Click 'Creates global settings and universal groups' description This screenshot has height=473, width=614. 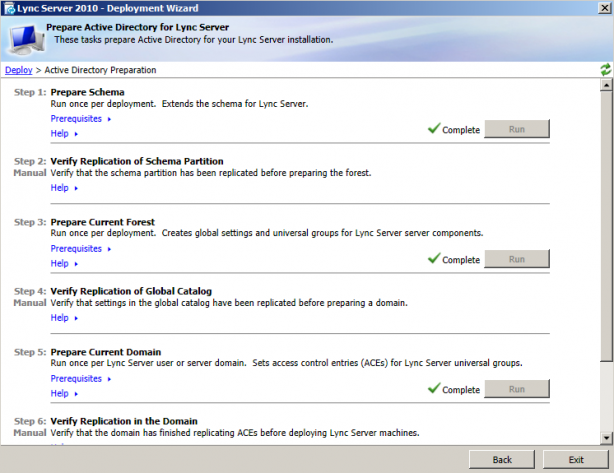[323, 233]
